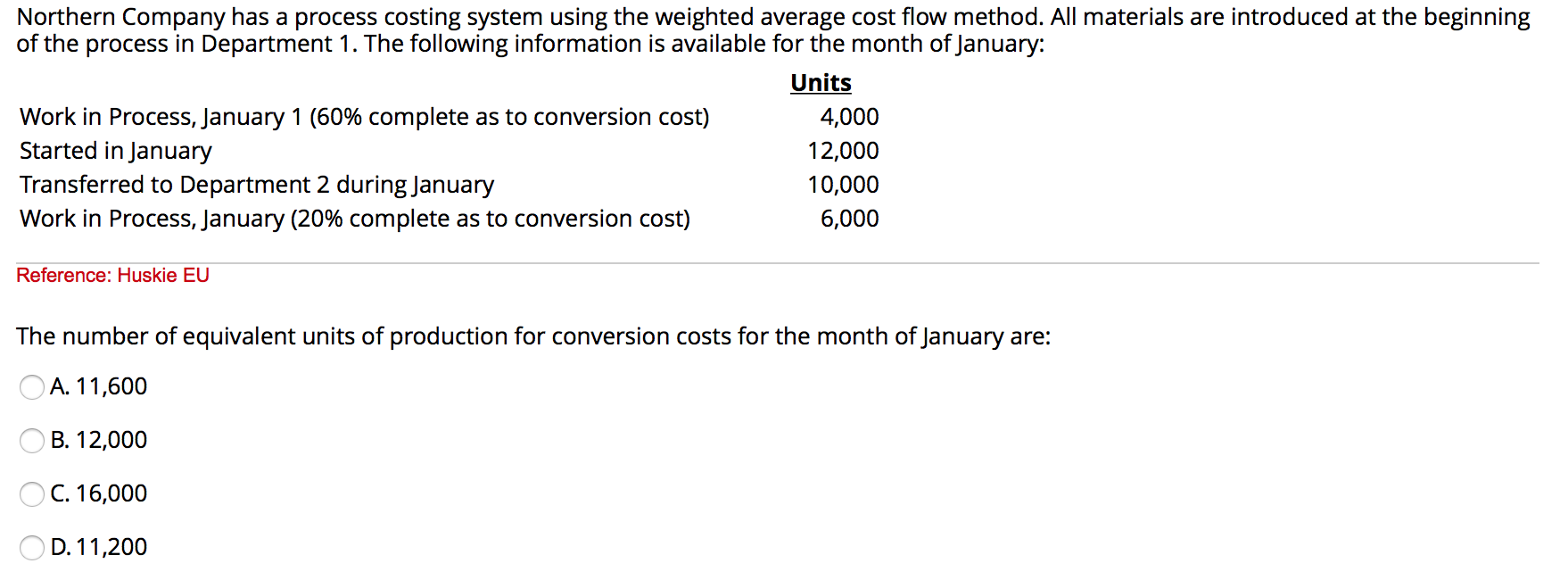Click the answer label text '11,200'

tap(111, 547)
